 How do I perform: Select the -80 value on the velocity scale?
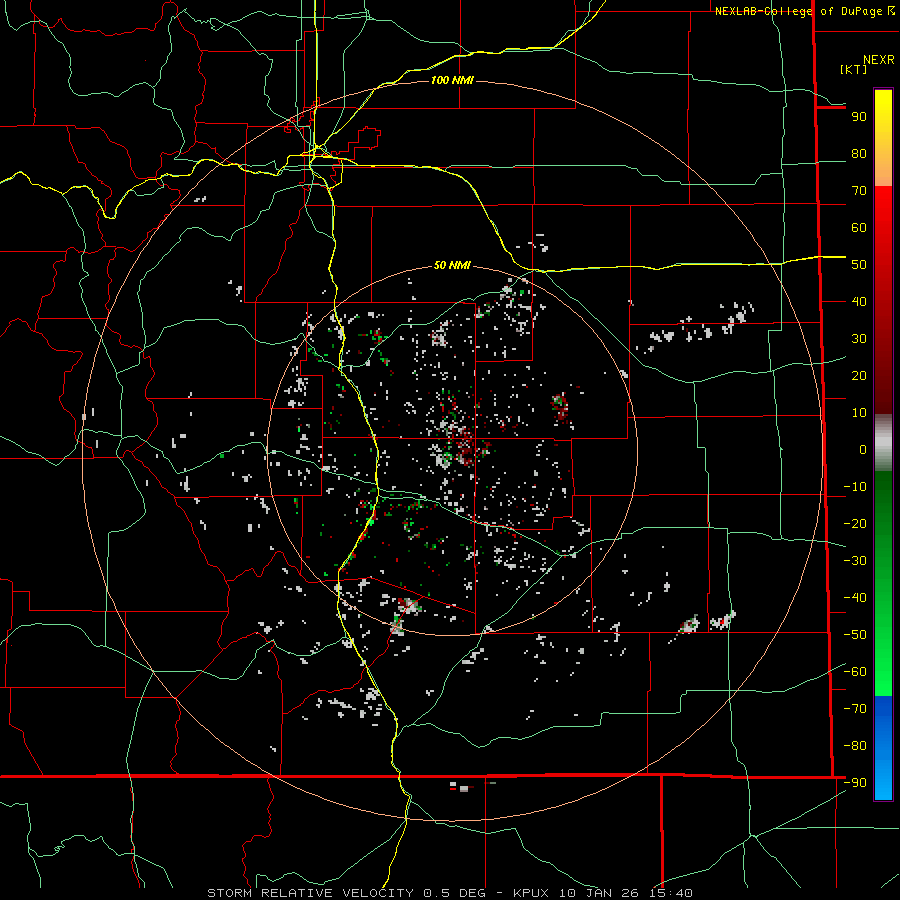click(855, 746)
